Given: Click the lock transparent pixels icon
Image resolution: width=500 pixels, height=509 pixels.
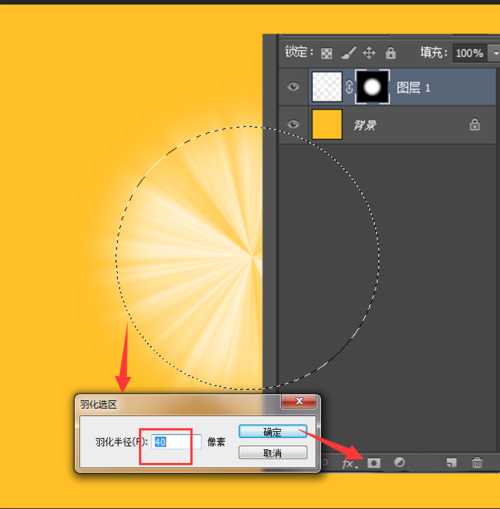Looking at the screenshot, I should 326,53.
